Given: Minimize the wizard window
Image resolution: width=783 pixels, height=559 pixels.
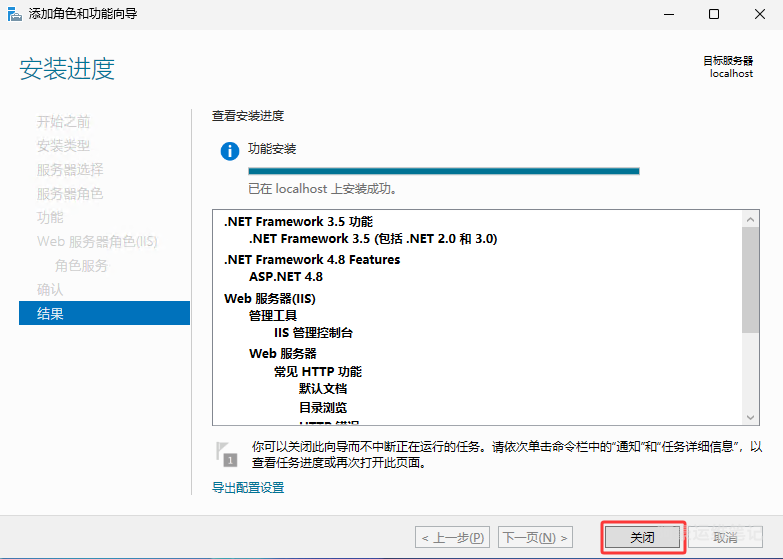Looking at the screenshot, I should pyautogui.click(x=669, y=14).
